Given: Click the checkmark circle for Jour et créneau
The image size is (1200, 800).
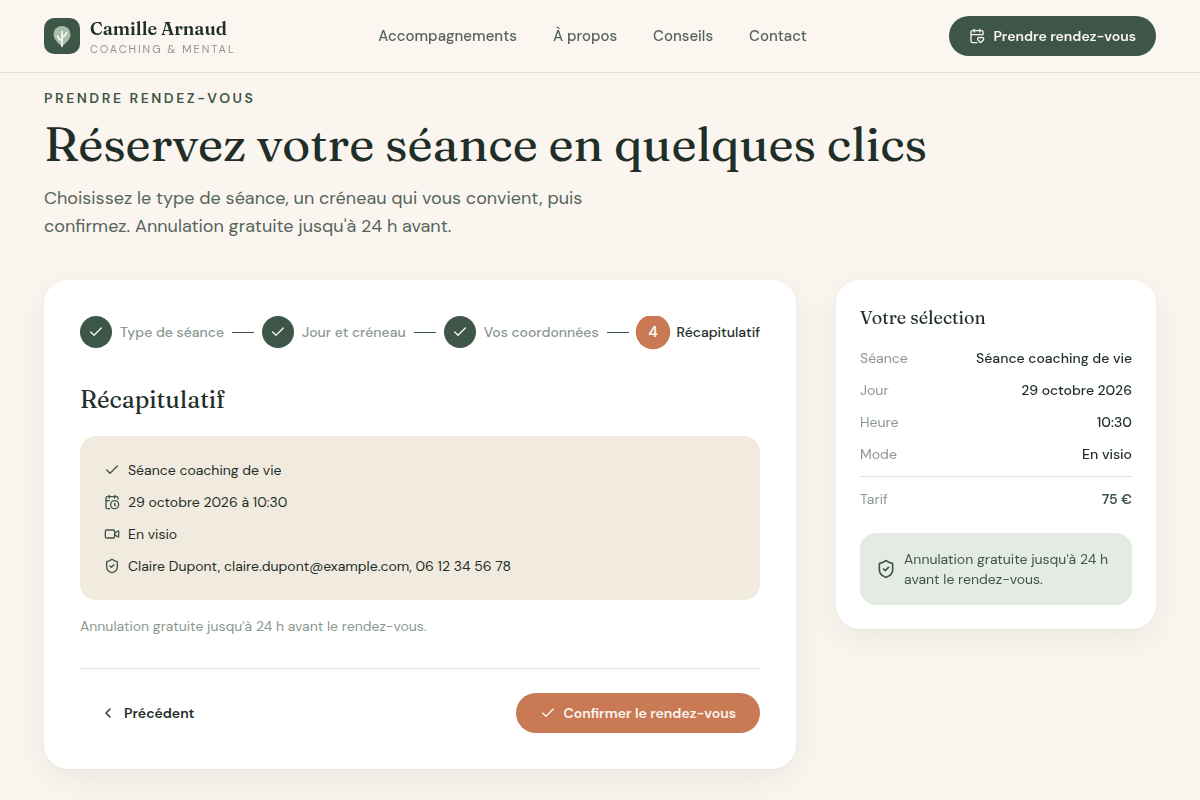Looking at the screenshot, I should [278, 332].
